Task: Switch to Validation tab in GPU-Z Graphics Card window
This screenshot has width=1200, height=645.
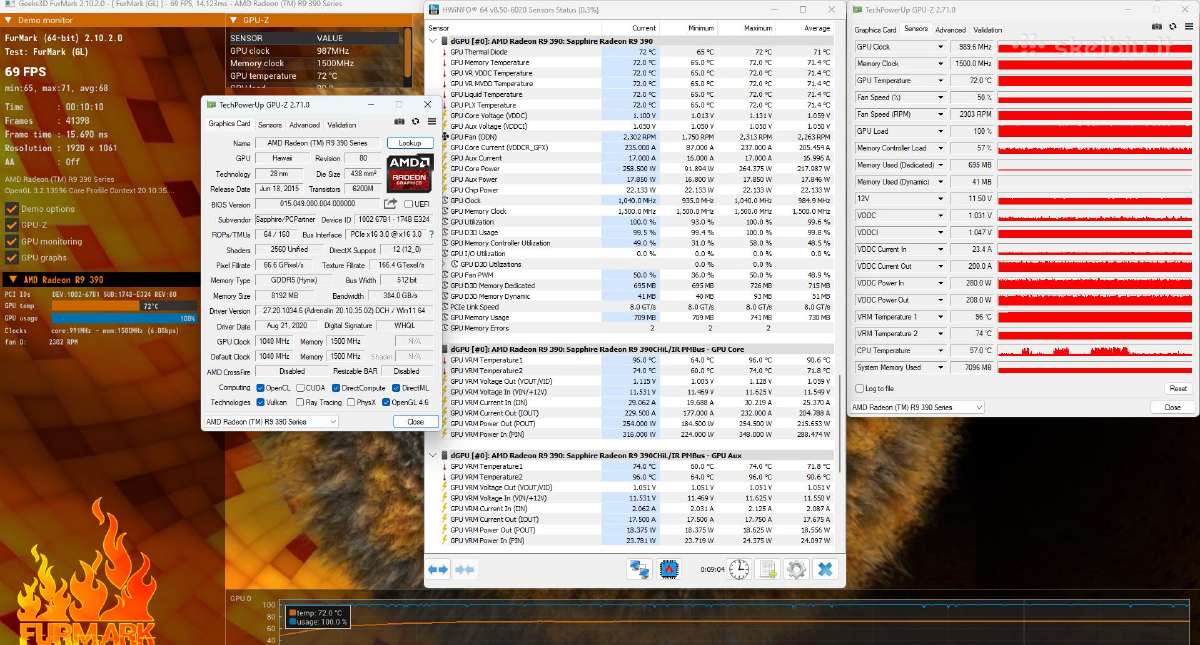Action: click(341, 125)
